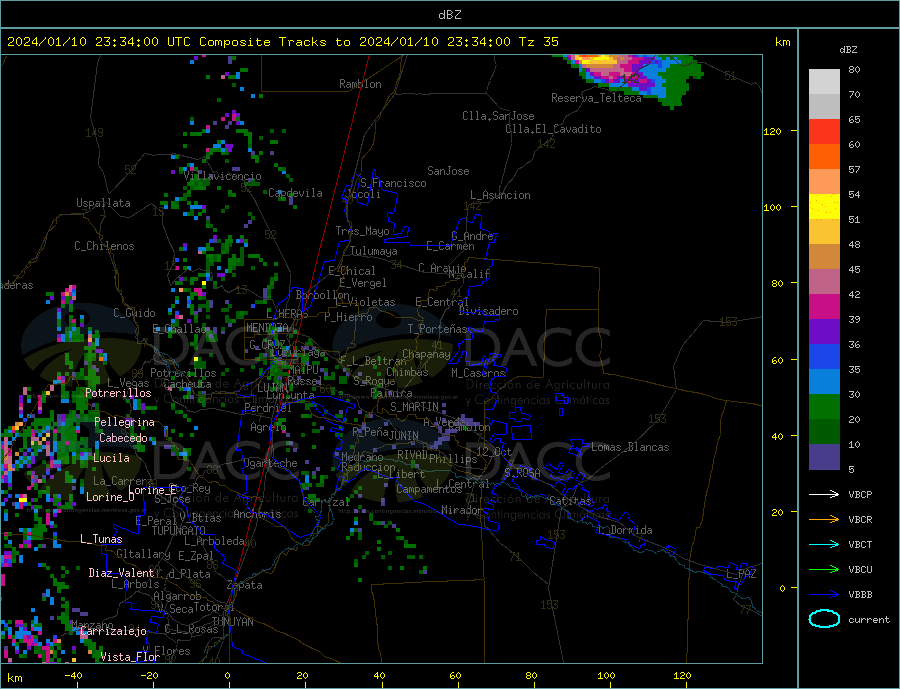Click the dBZ title at top
This screenshot has width=900, height=689.
(x=449, y=15)
